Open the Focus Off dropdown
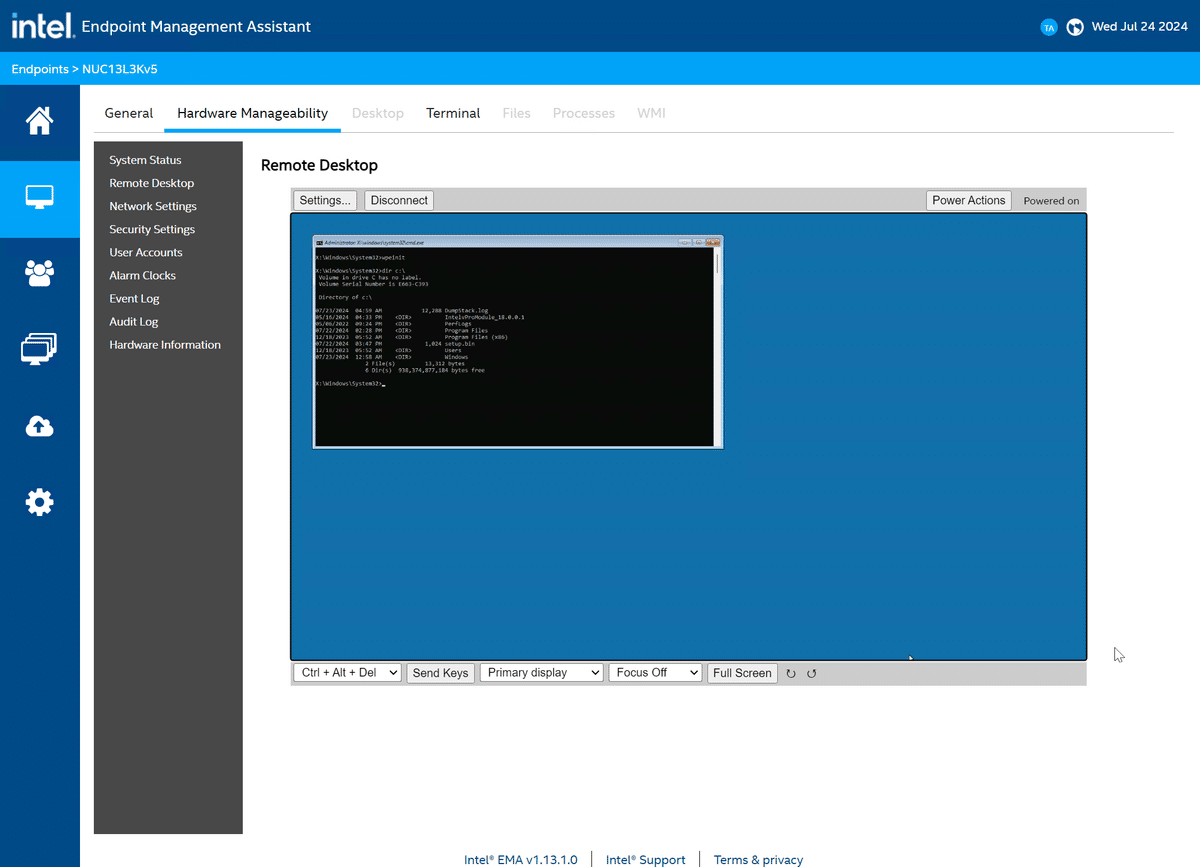 tap(656, 673)
